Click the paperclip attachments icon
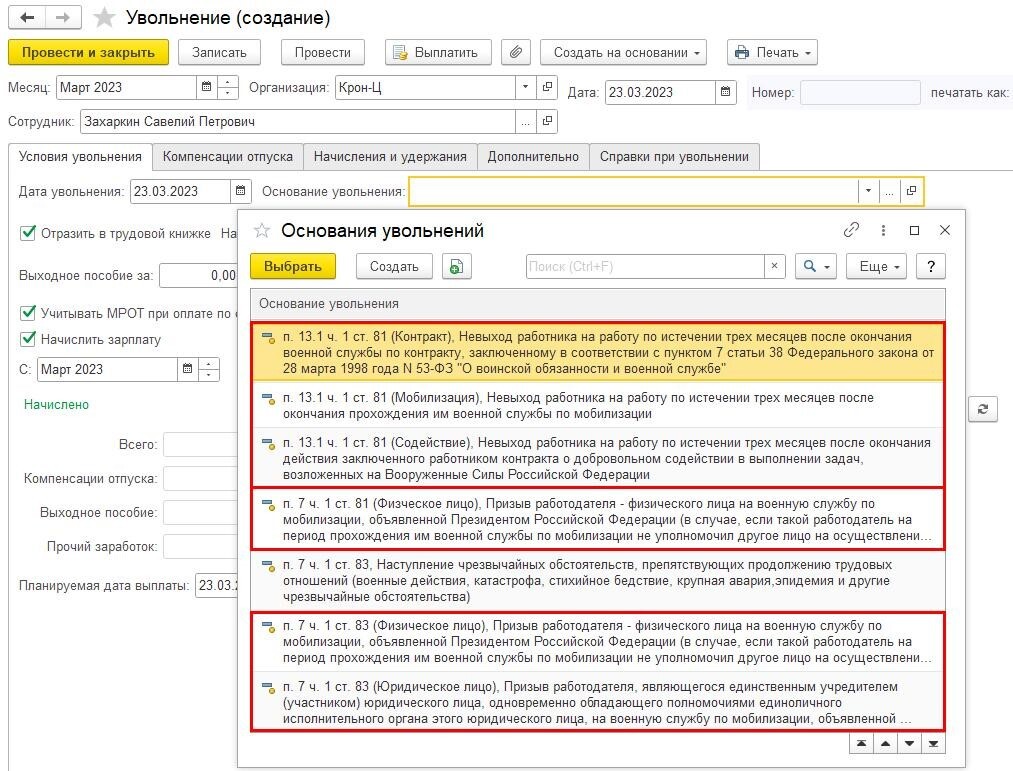This screenshot has height=771, width=1013. 516,52
